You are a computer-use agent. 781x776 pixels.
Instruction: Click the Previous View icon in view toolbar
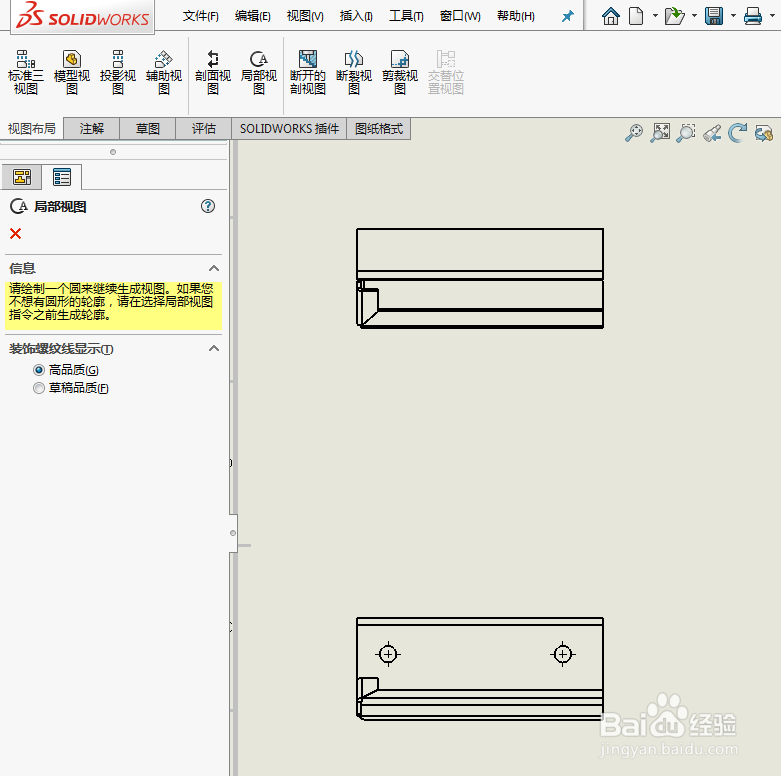point(712,133)
